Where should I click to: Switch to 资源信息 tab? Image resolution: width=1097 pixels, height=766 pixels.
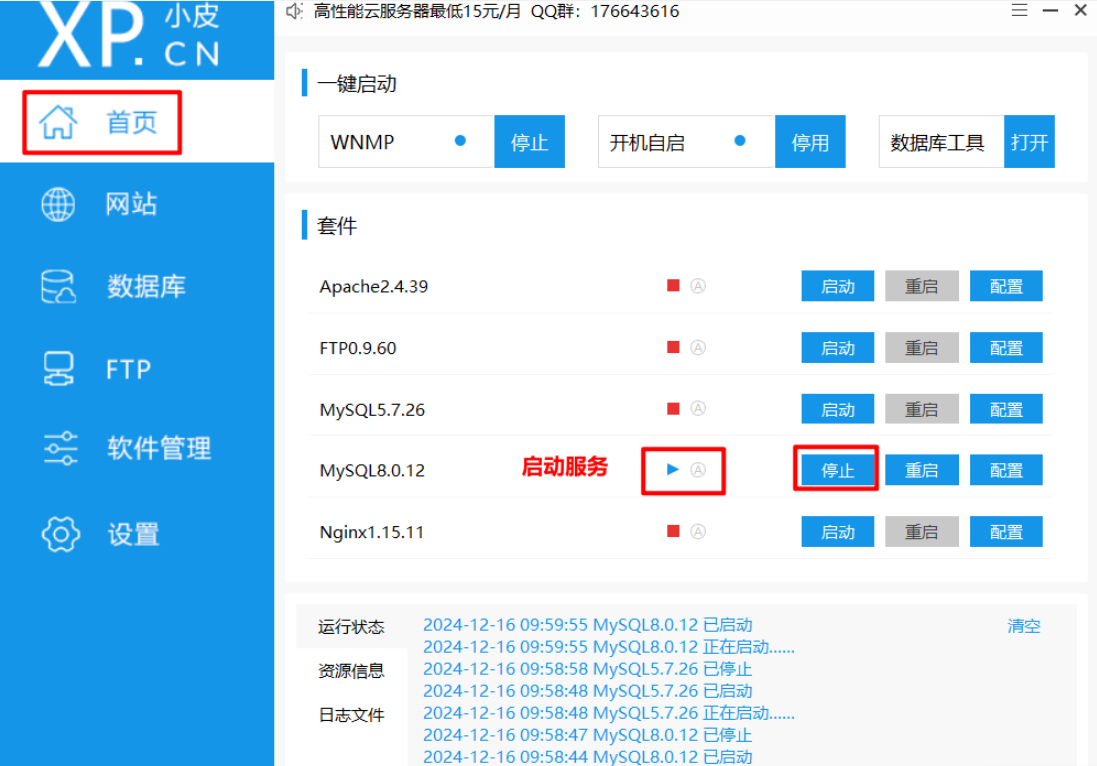coord(351,671)
